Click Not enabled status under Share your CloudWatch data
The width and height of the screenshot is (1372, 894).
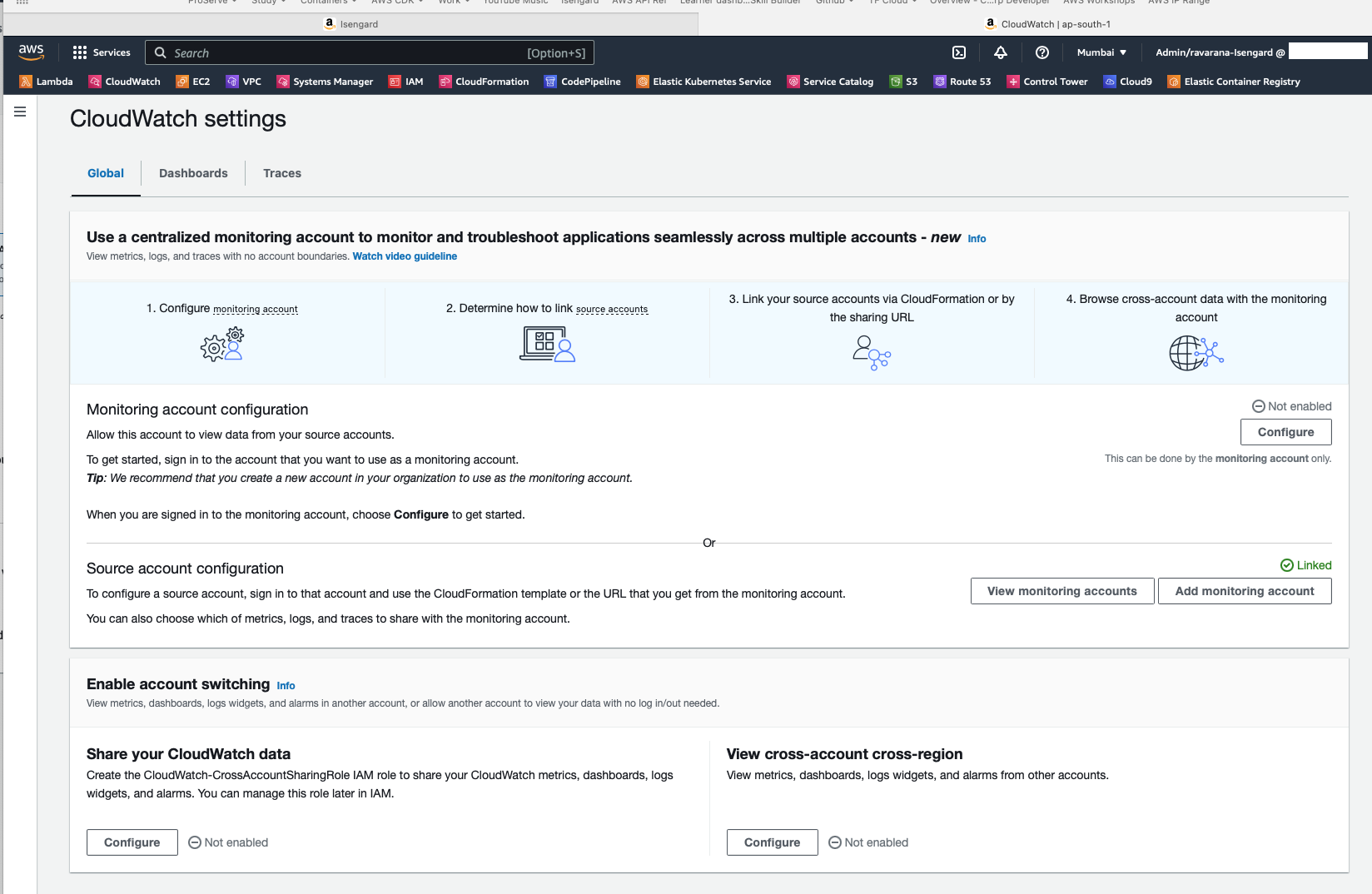(228, 842)
